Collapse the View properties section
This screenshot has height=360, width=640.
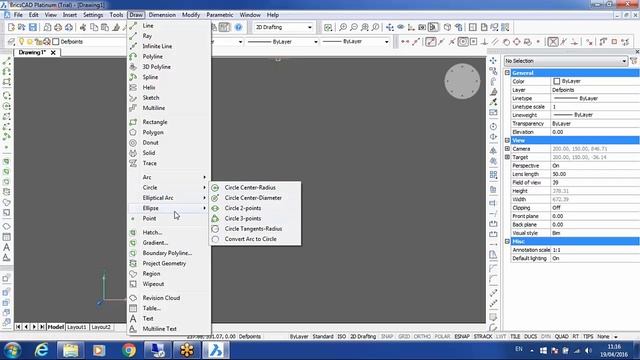(507, 140)
